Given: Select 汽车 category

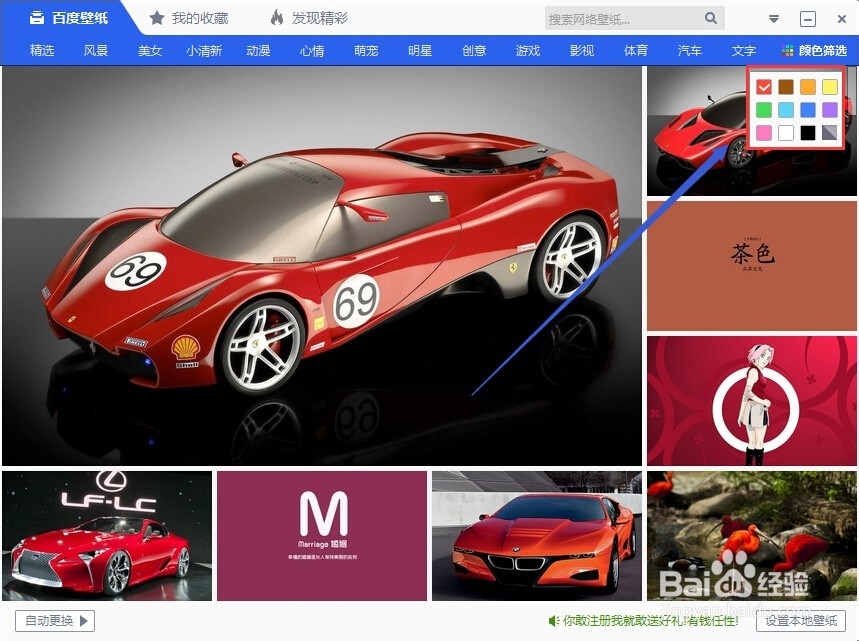Looking at the screenshot, I should click(x=690, y=51).
